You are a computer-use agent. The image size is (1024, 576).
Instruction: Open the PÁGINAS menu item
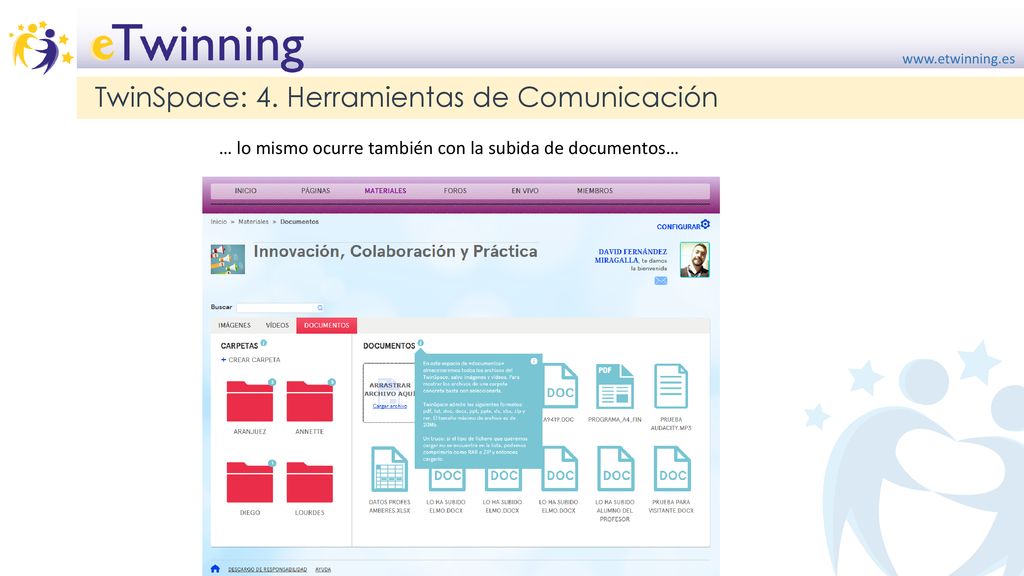tap(315, 191)
